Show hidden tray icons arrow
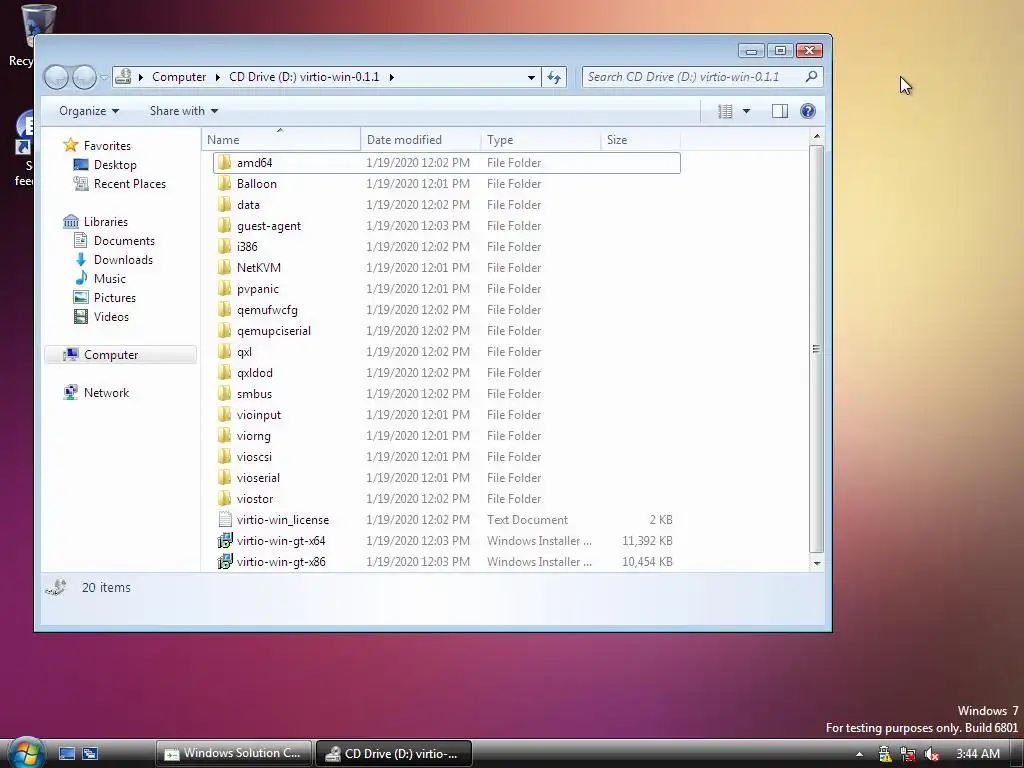This screenshot has width=1024, height=768. (x=859, y=754)
